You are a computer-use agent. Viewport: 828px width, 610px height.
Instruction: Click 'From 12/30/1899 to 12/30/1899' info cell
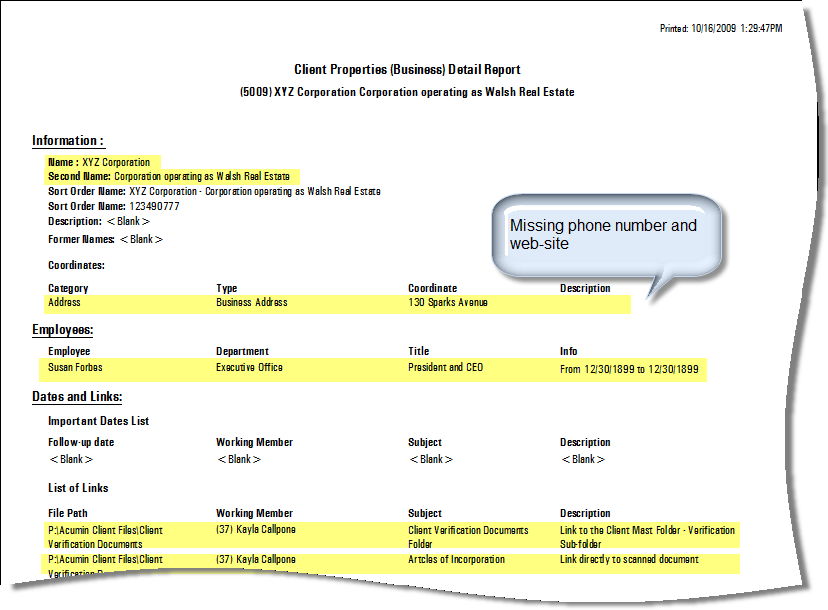pos(629,369)
